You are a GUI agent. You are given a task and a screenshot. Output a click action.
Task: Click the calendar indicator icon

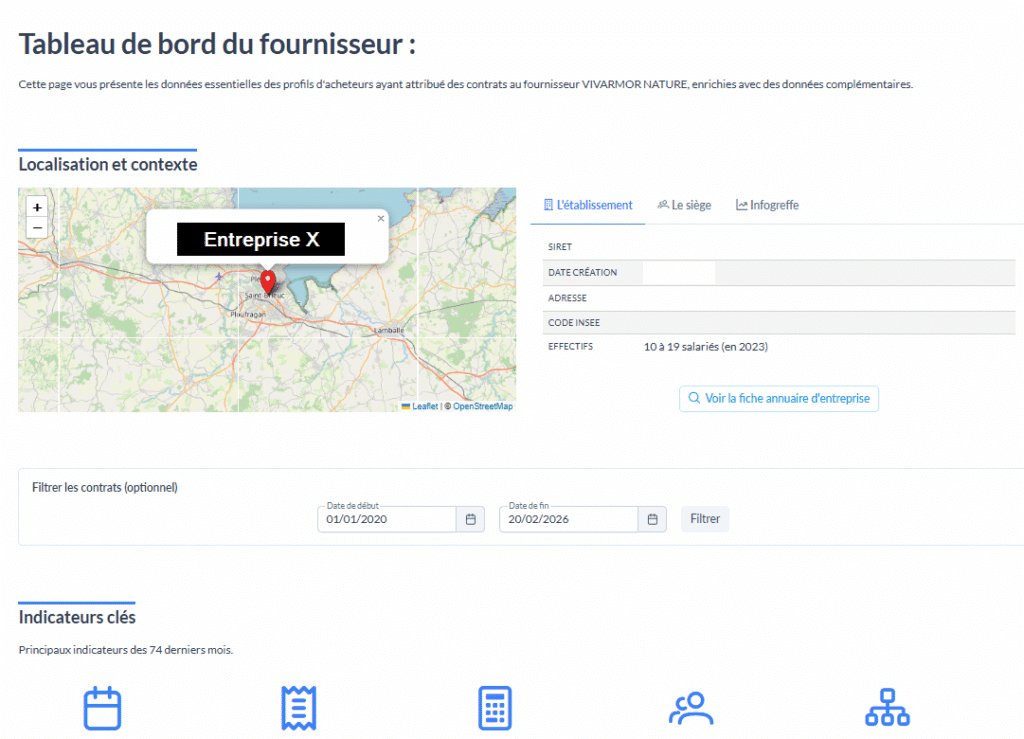tap(102, 708)
